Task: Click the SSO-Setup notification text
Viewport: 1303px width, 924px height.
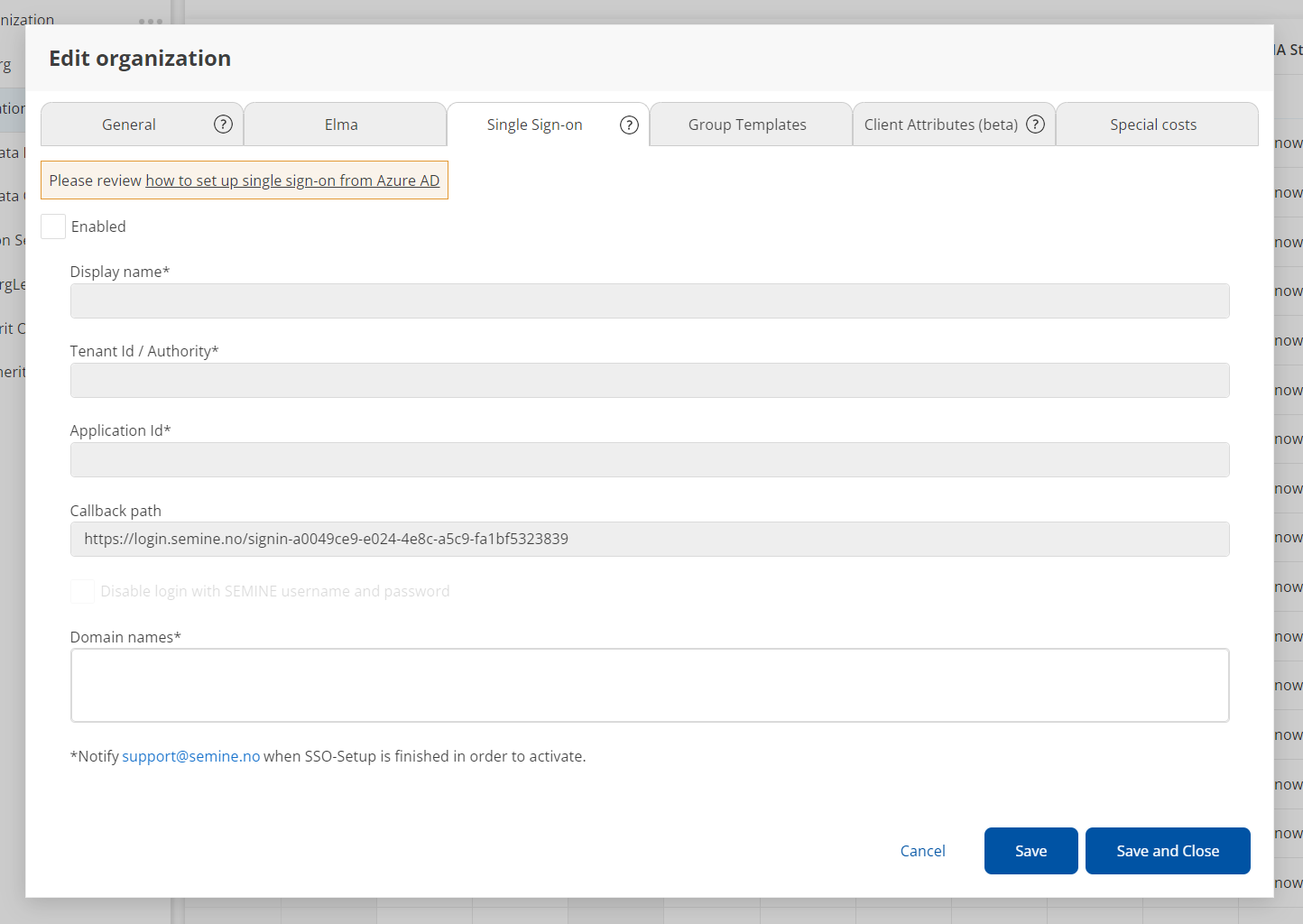Action: pyautogui.click(x=328, y=756)
